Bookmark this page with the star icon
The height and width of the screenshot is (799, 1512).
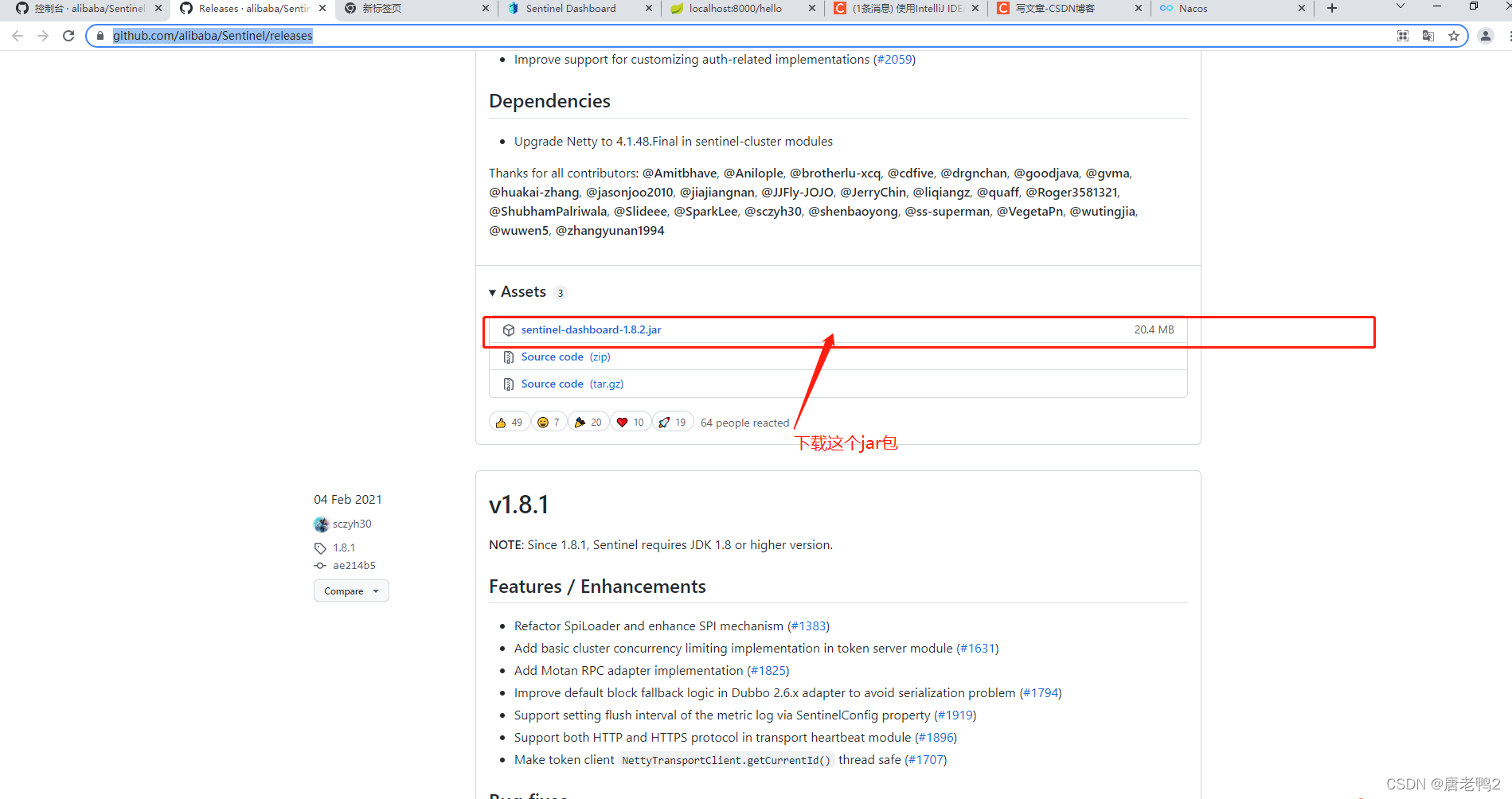pos(1454,36)
